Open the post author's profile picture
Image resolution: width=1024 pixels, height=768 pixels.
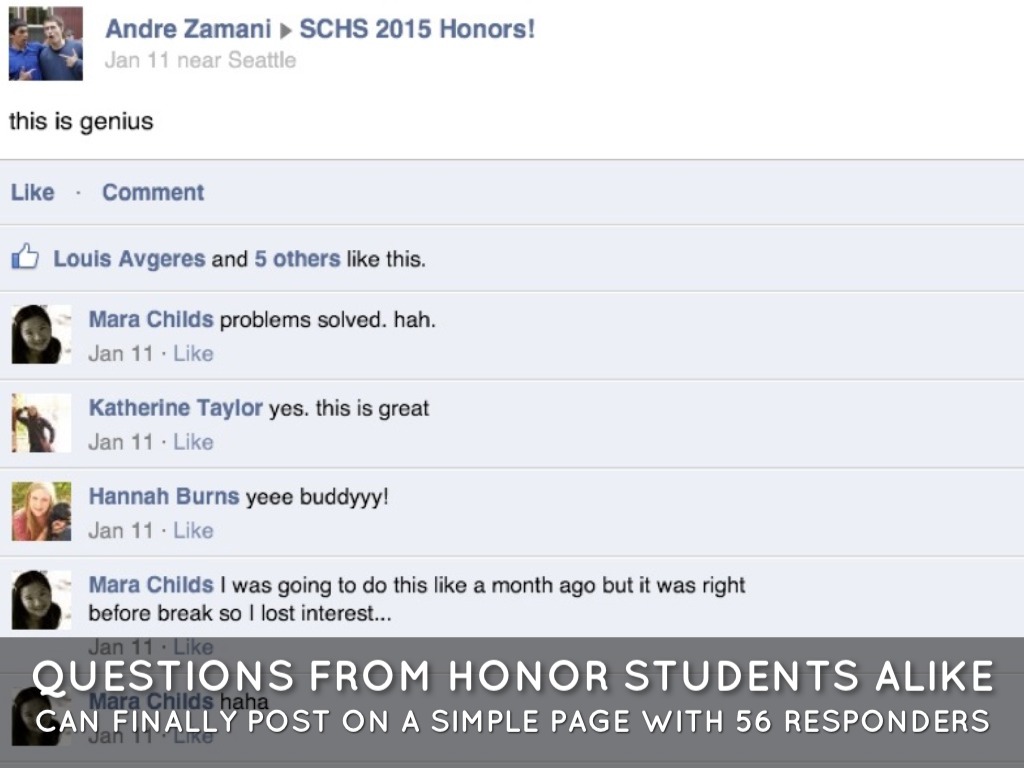[46, 44]
